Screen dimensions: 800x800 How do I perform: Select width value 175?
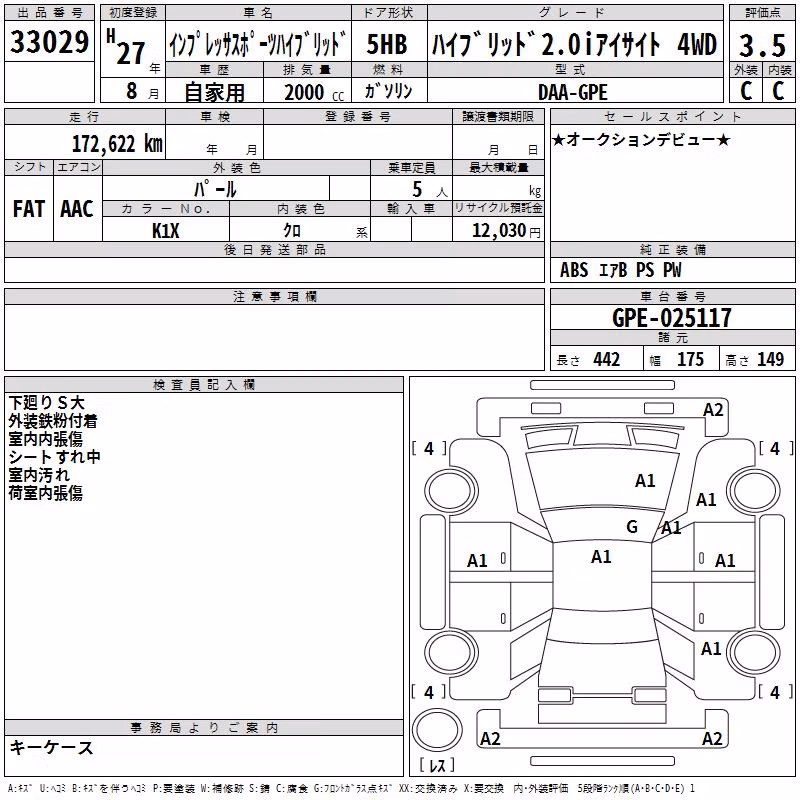pyautogui.click(x=690, y=360)
